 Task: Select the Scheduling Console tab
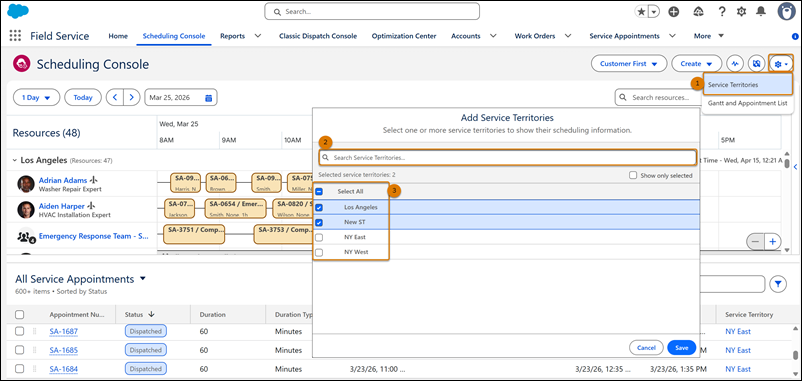pyautogui.click(x=174, y=36)
